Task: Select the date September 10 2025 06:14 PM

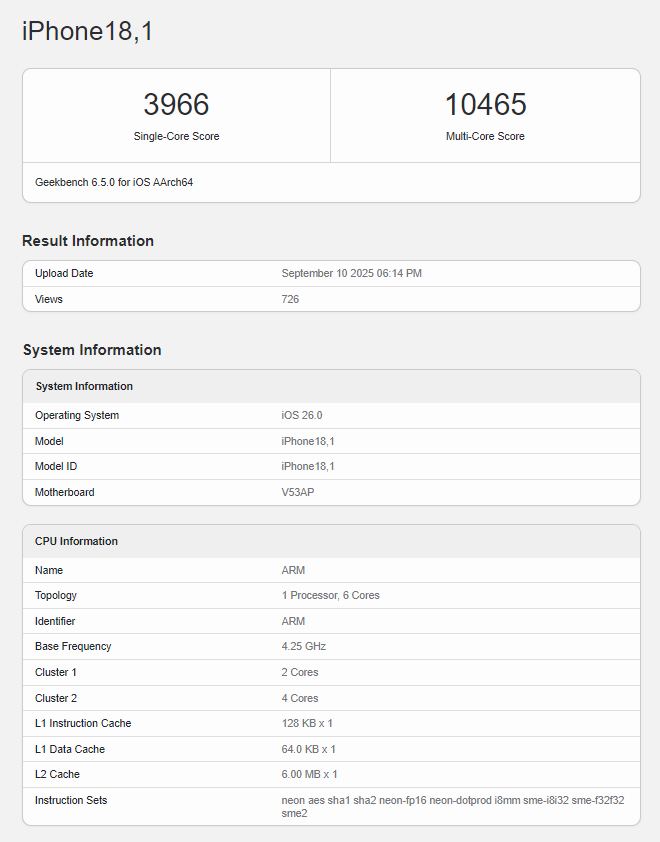Action: point(352,273)
